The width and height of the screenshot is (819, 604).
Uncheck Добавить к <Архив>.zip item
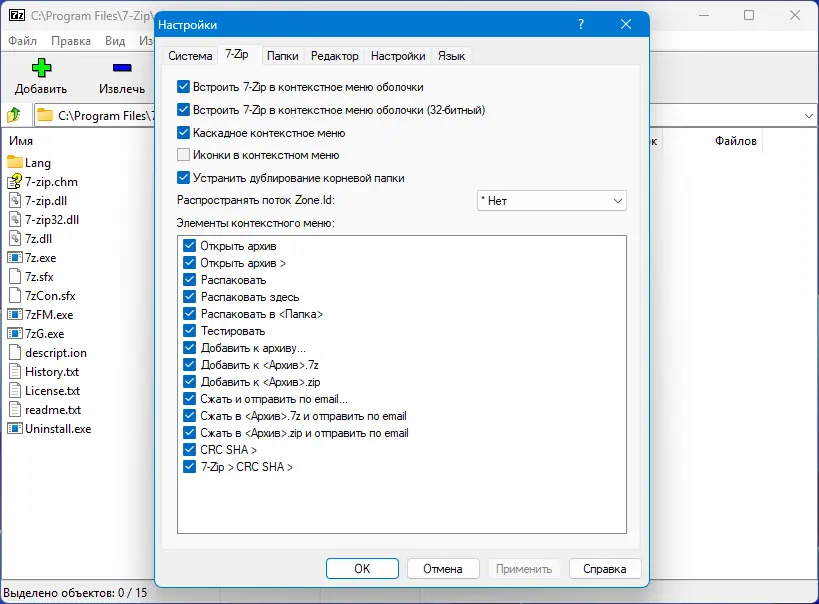(x=190, y=382)
